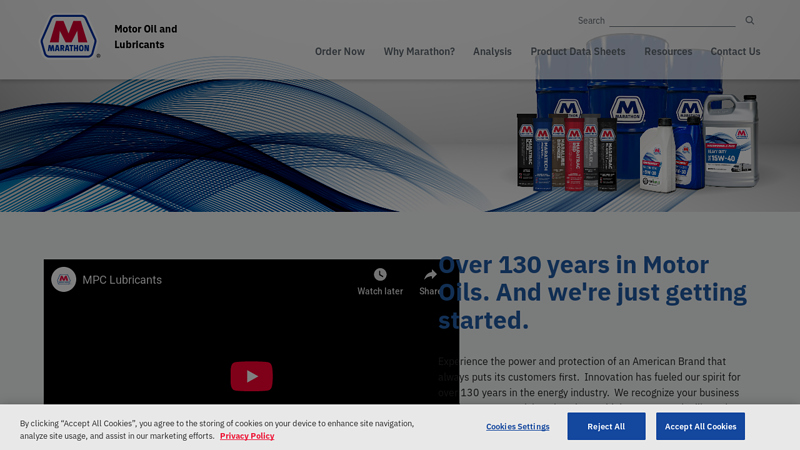This screenshot has height=450, width=800.
Task: Open Product Data Sheets in navigation
Action: tap(578, 52)
